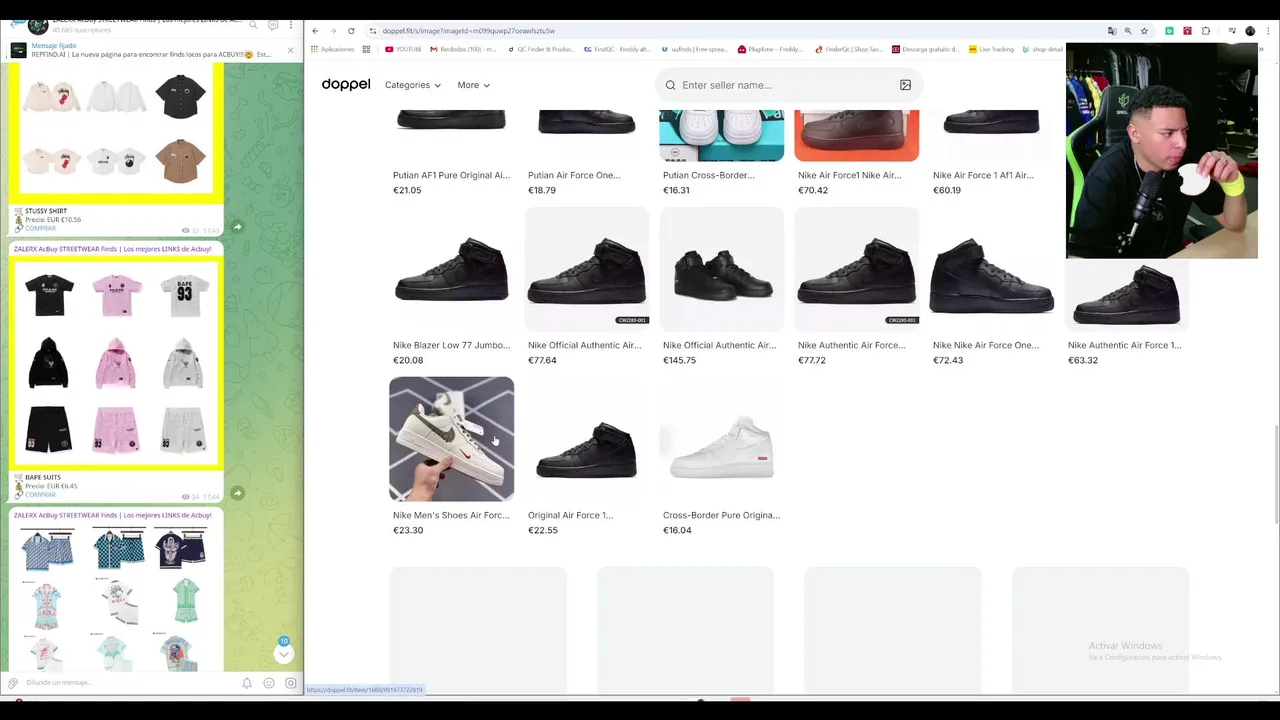Go back arrow in Telegram header
Viewport: 1280px width, 720px height.
click(12, 24)
